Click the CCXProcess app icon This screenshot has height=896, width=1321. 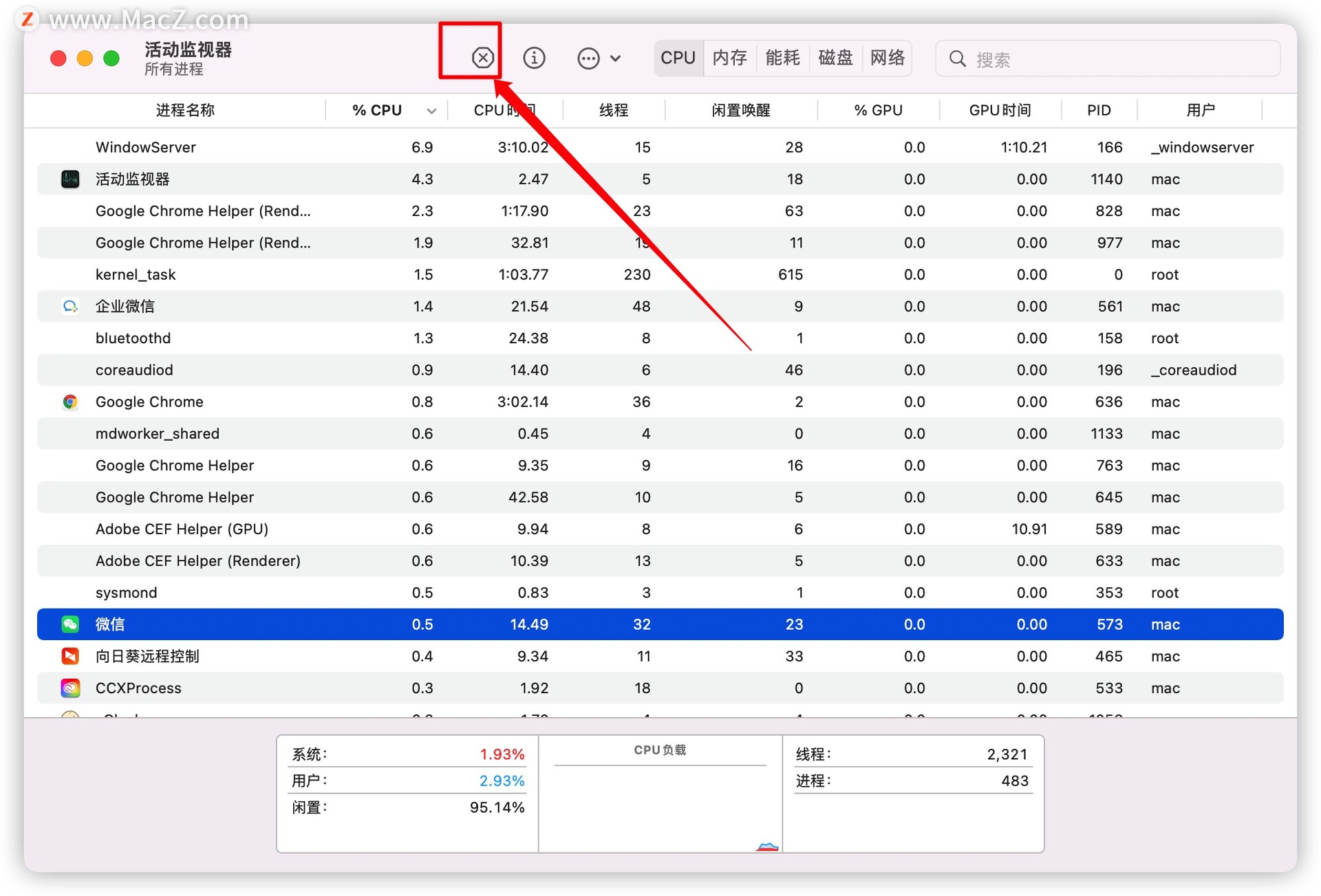click(x=70, y=688)
